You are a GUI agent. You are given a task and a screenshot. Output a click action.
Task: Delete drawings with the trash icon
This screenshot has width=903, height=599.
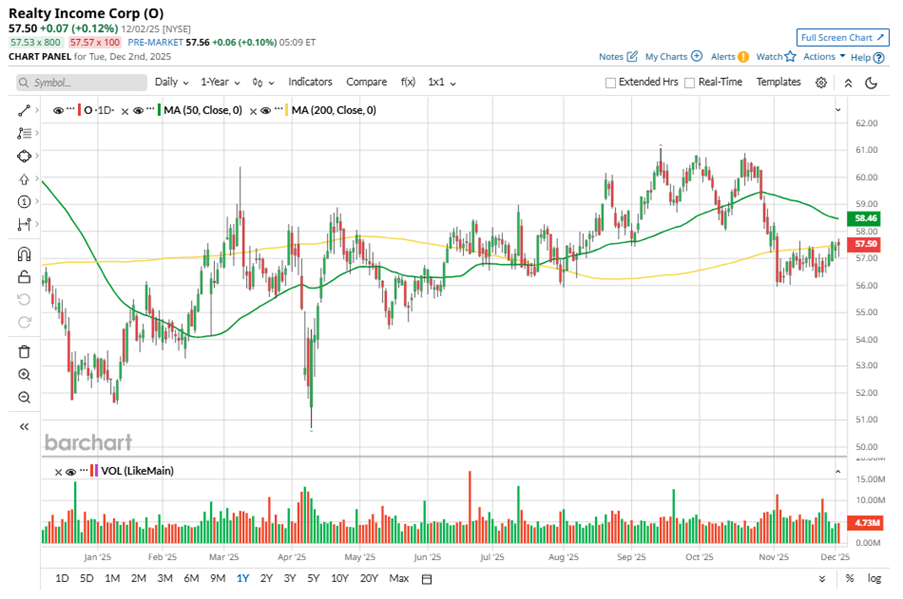click(24, 351)
